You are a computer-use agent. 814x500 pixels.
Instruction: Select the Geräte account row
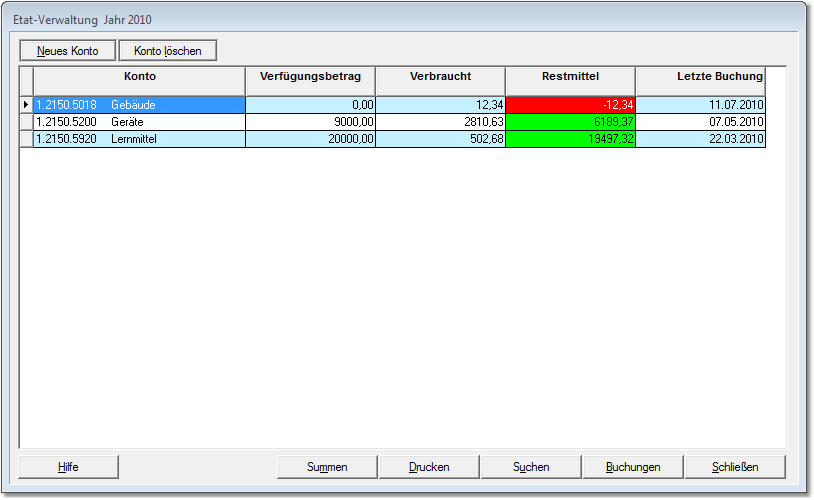pyautogui.click(x=139, y=122)
